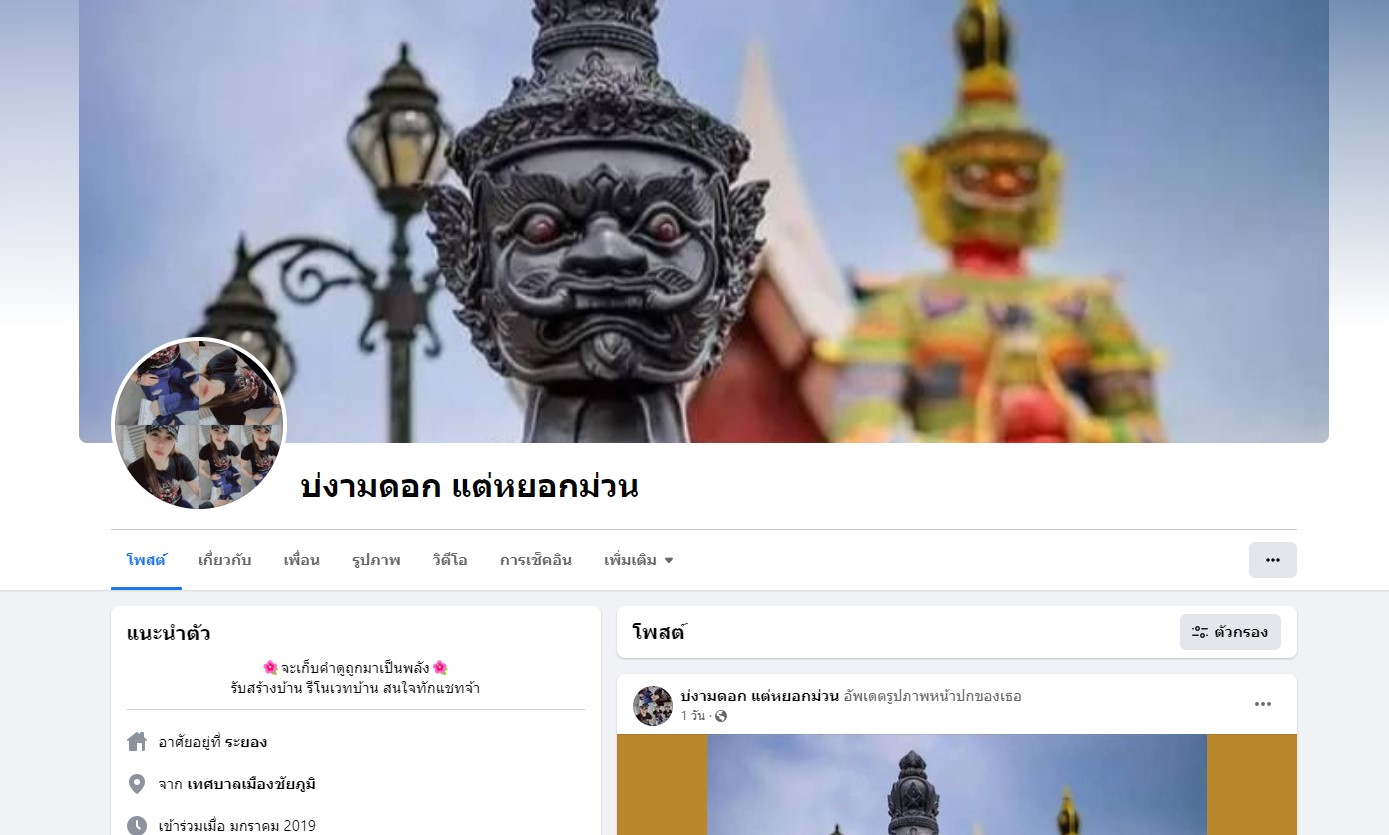Click the post author name link

[x=759, y=696]
